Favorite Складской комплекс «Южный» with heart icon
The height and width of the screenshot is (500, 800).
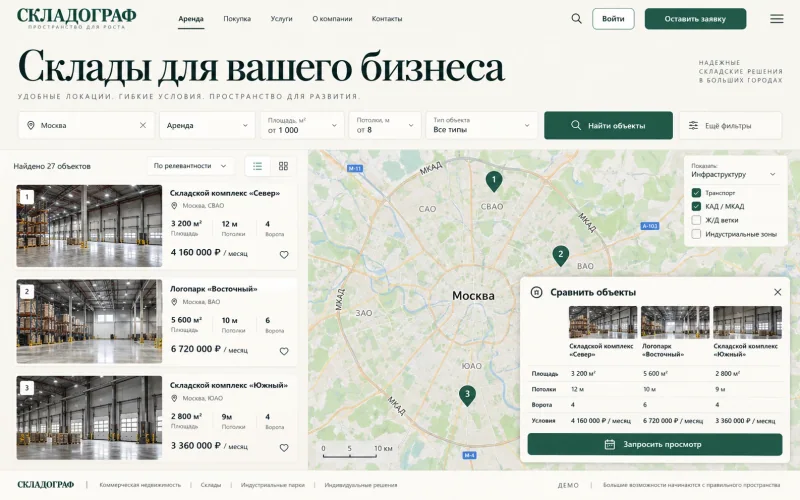[x=284, y=447]
